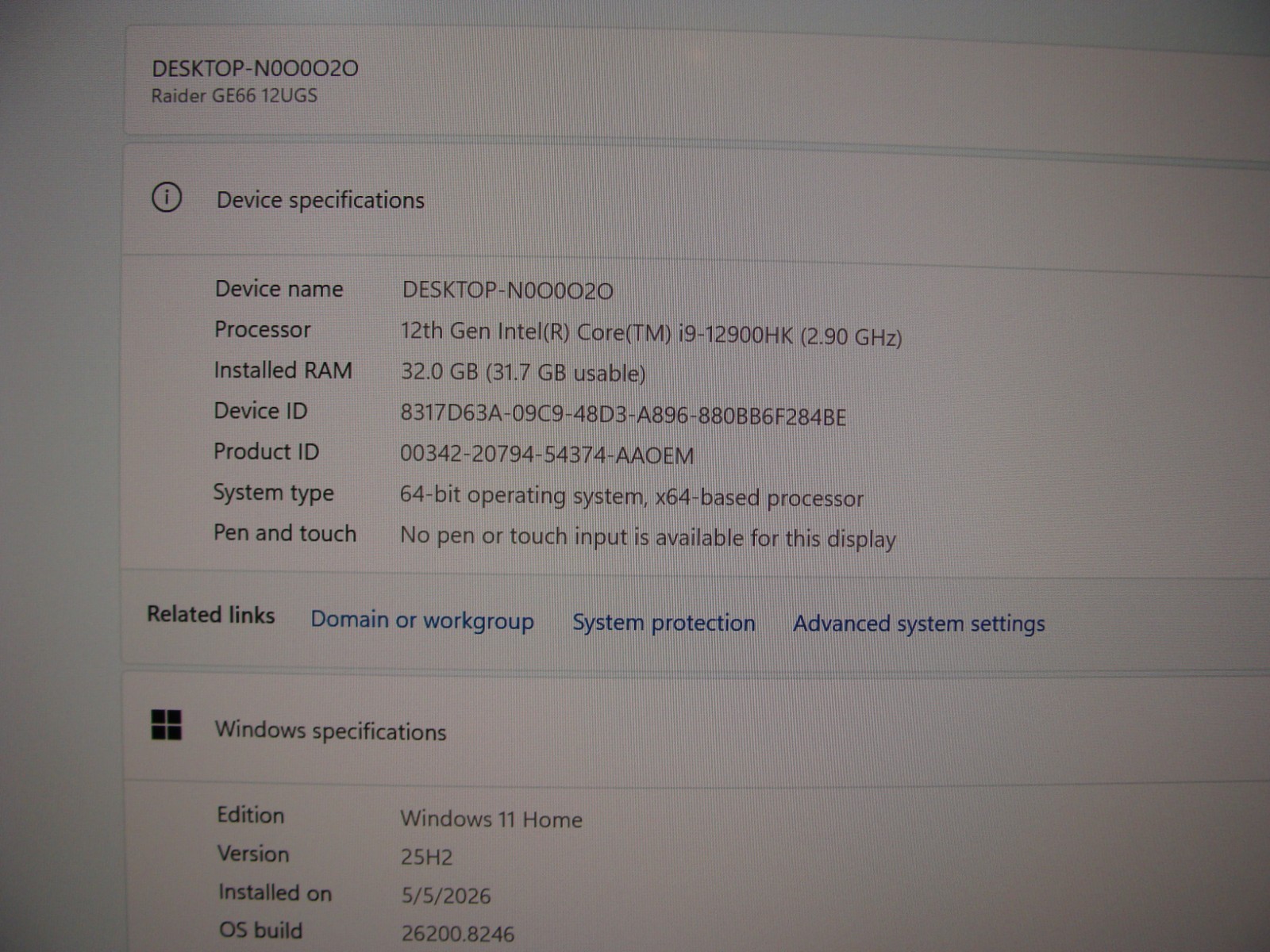Select the Raider GE66 12UGS model text
Image resolution: width=1270 pixels, height=952 pixels.
click(x=234, y=95)
